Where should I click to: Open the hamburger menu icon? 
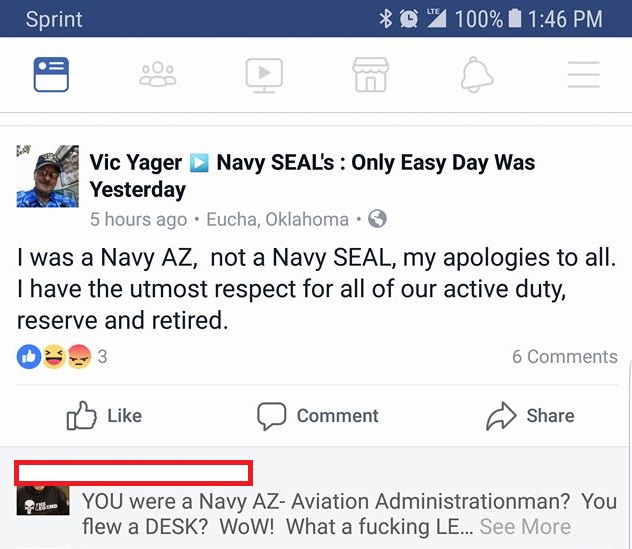[x=583, y=74]
